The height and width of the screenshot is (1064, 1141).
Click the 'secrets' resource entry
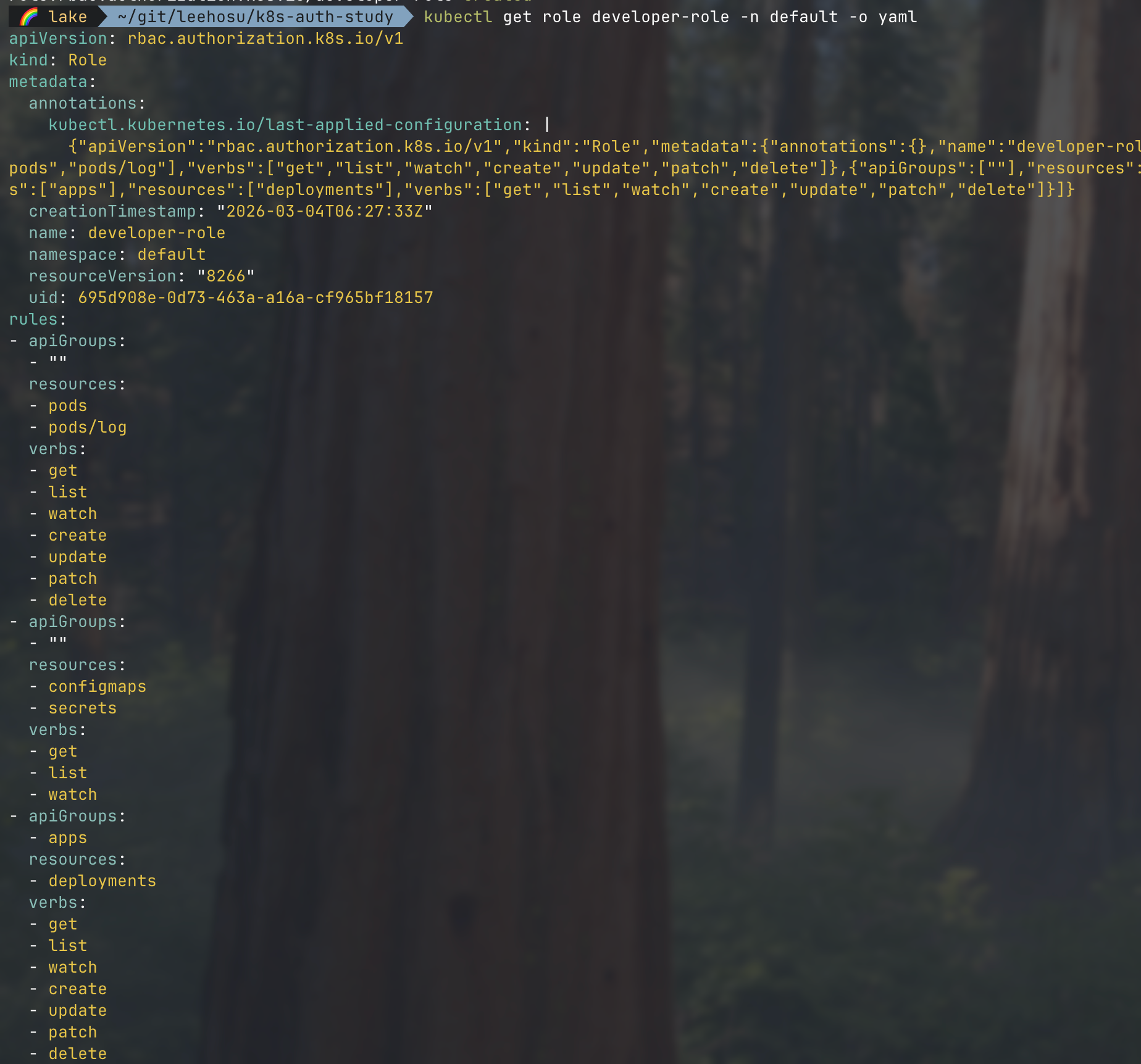point(83,708)
